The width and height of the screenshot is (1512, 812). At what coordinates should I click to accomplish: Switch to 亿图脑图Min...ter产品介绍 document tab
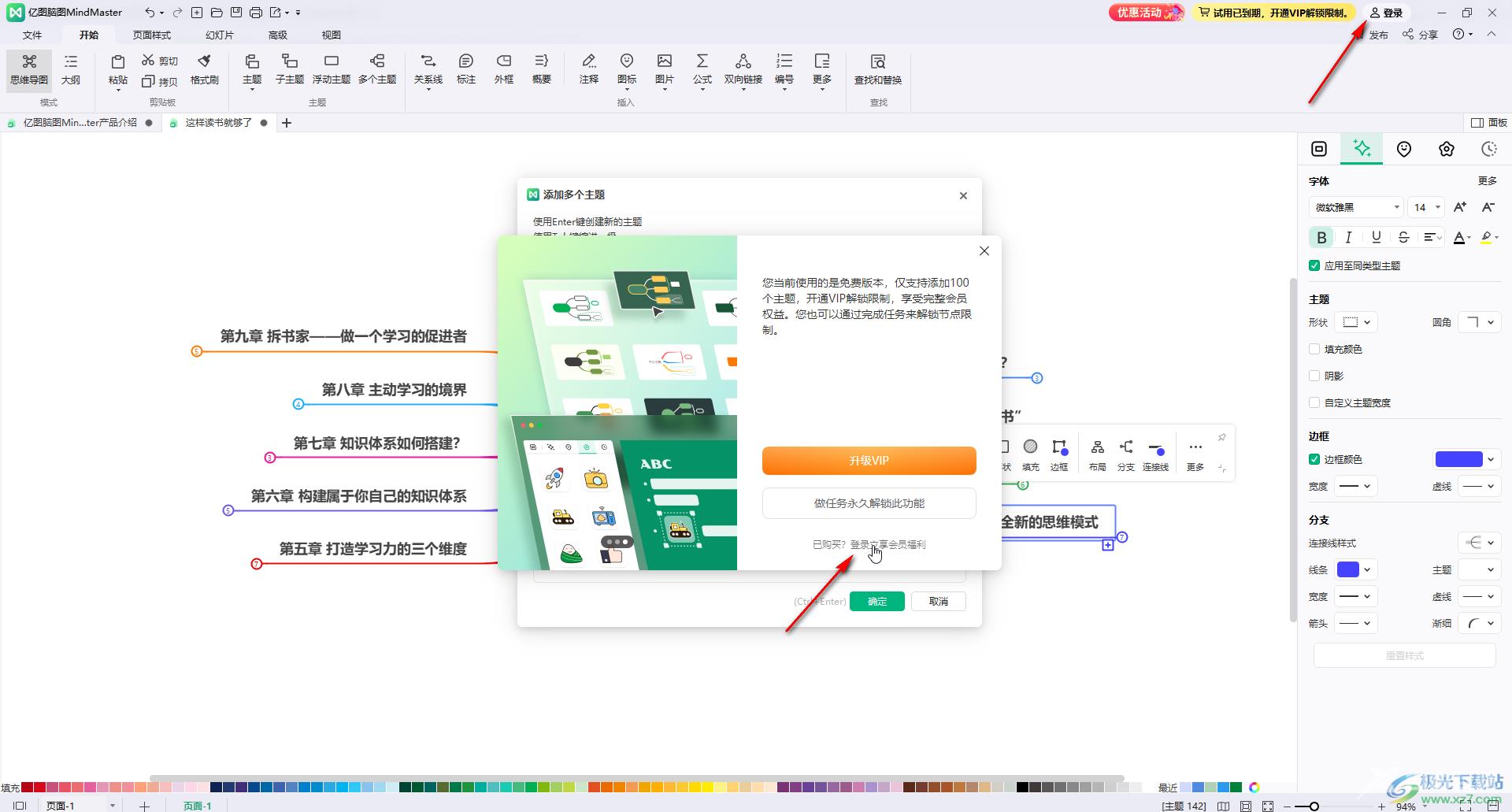[80, 123]
